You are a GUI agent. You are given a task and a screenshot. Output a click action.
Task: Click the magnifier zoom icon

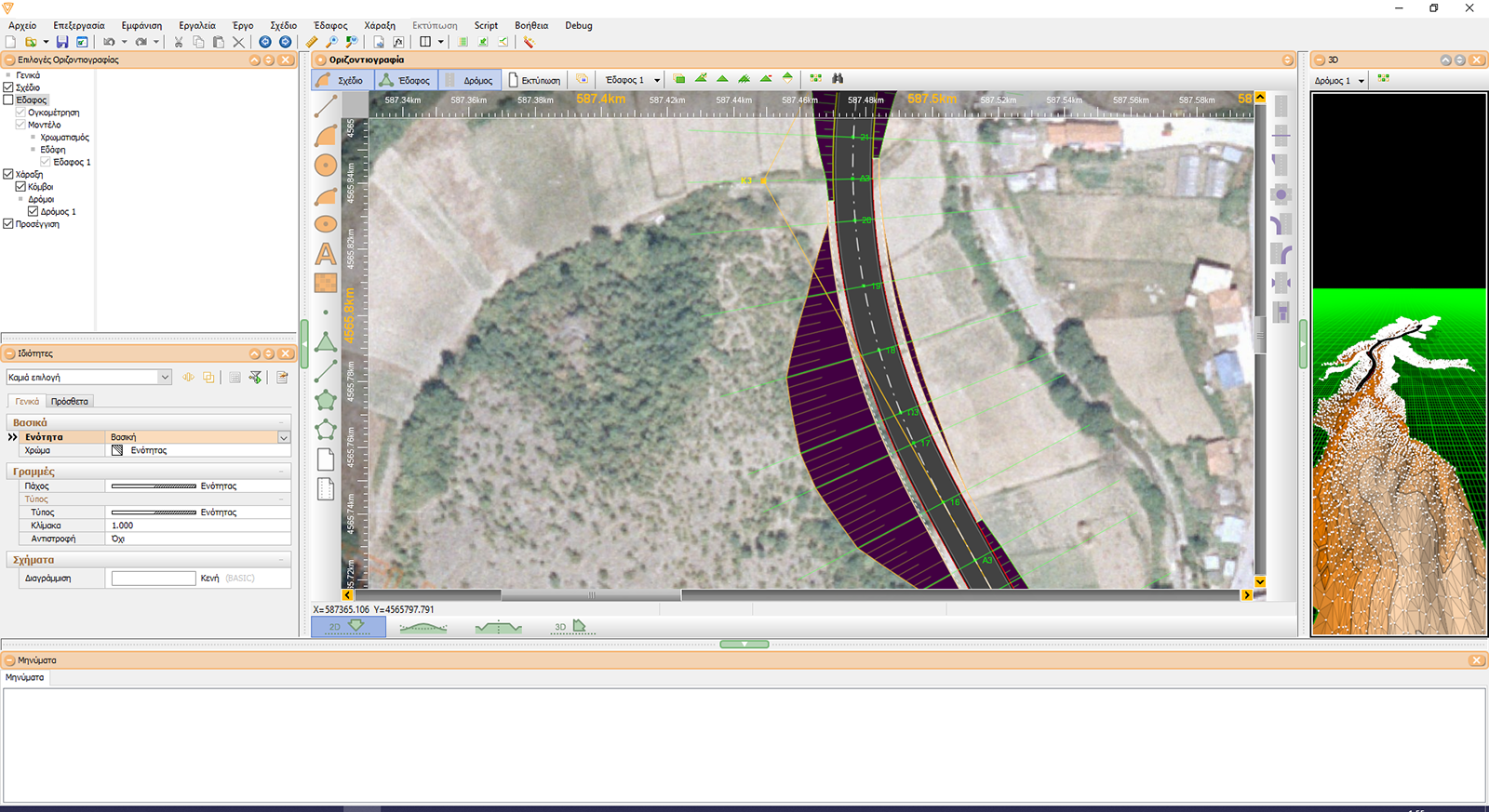click(331, 42)
